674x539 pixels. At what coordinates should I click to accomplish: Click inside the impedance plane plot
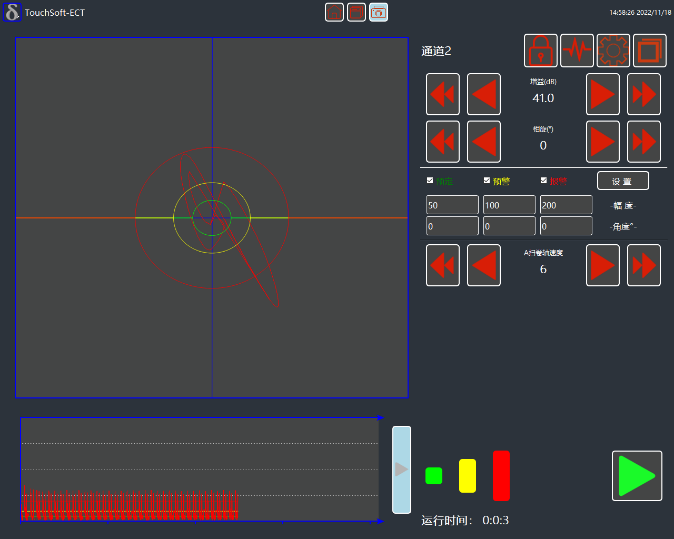click(x=212, y=217)
